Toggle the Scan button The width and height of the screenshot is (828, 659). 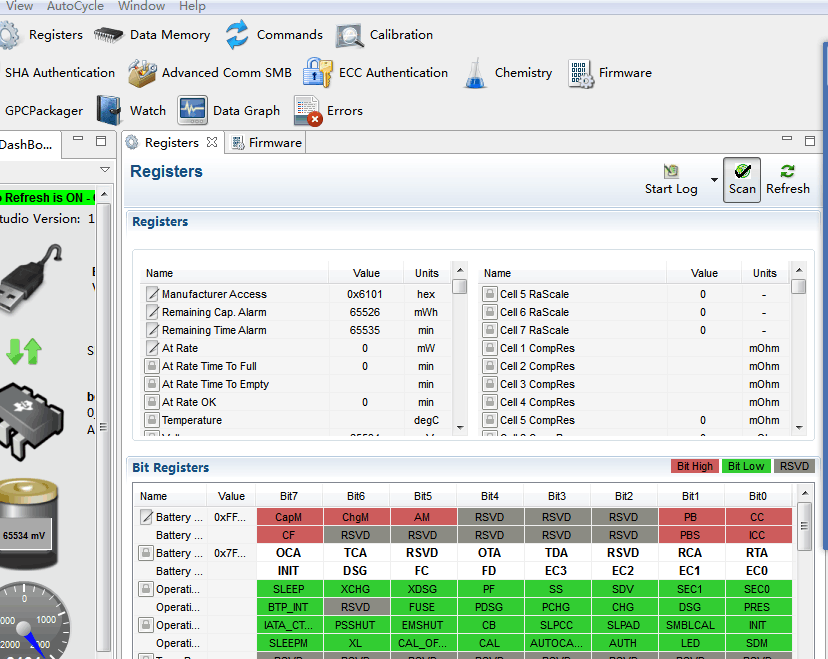[742, 180]
